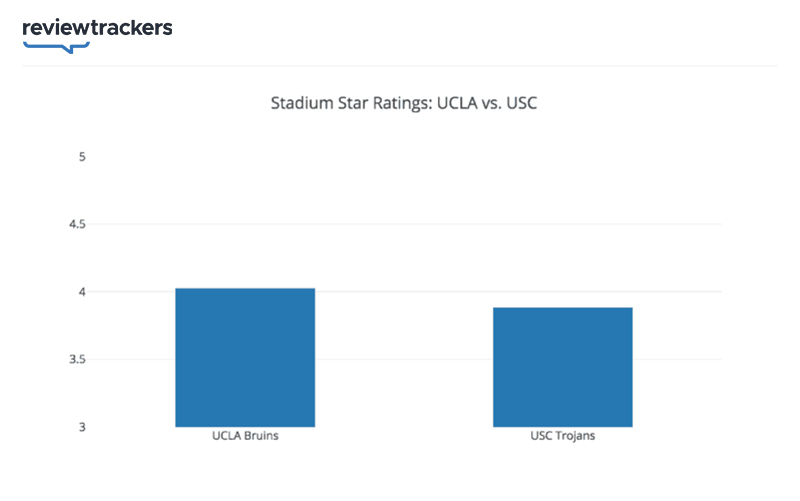
Task: Click the reviewtrackers logo
Action: (x=97, y=28)
